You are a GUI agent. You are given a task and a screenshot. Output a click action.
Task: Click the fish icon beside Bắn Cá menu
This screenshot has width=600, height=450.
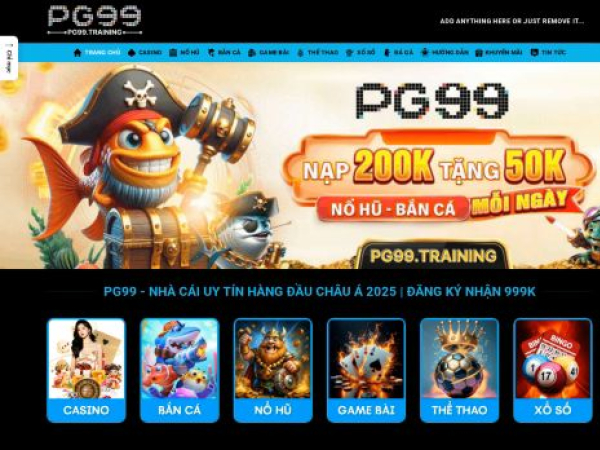click(211, 52)
